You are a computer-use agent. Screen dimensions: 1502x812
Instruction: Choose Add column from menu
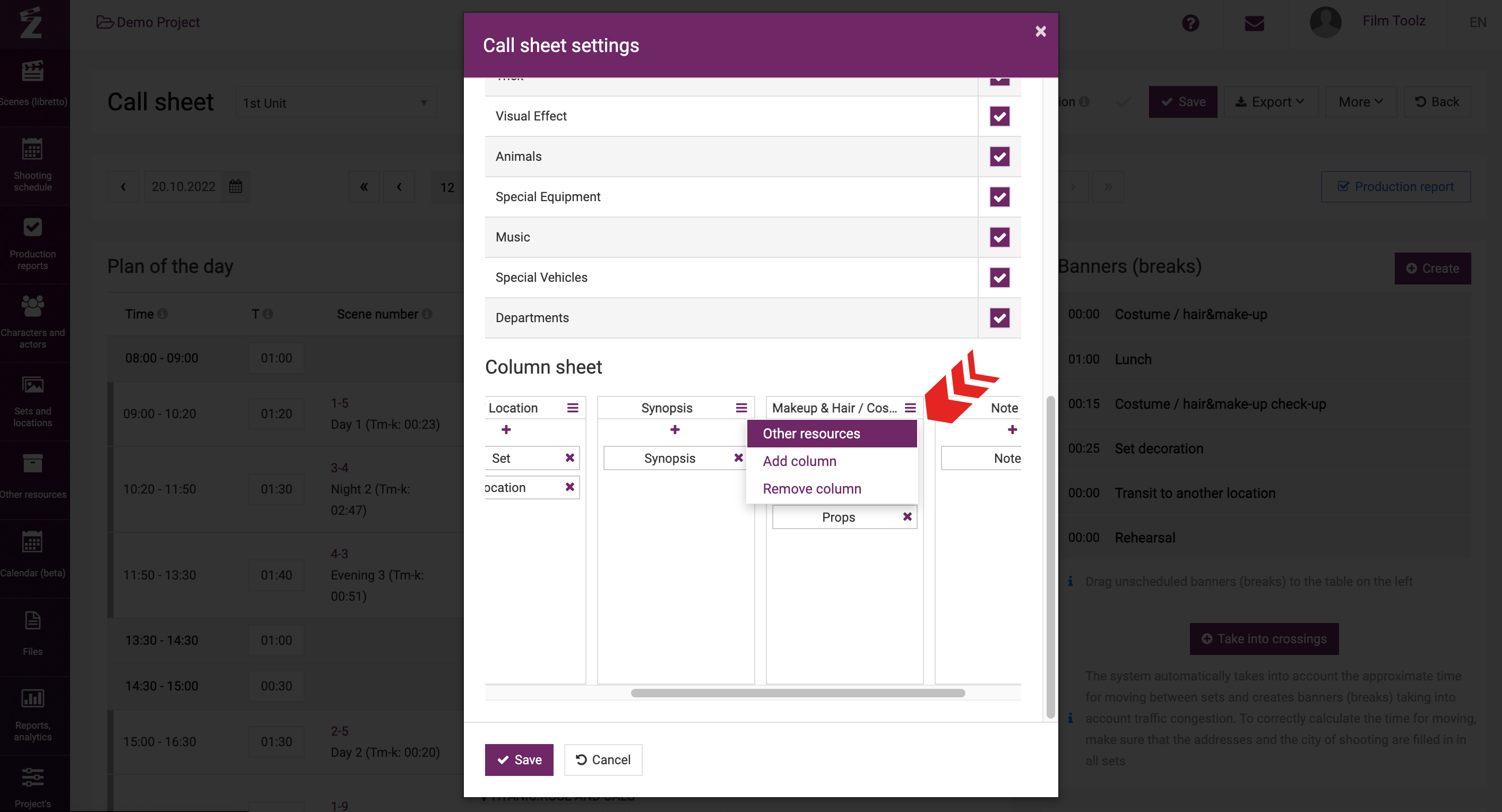click(x=832, y=461)
